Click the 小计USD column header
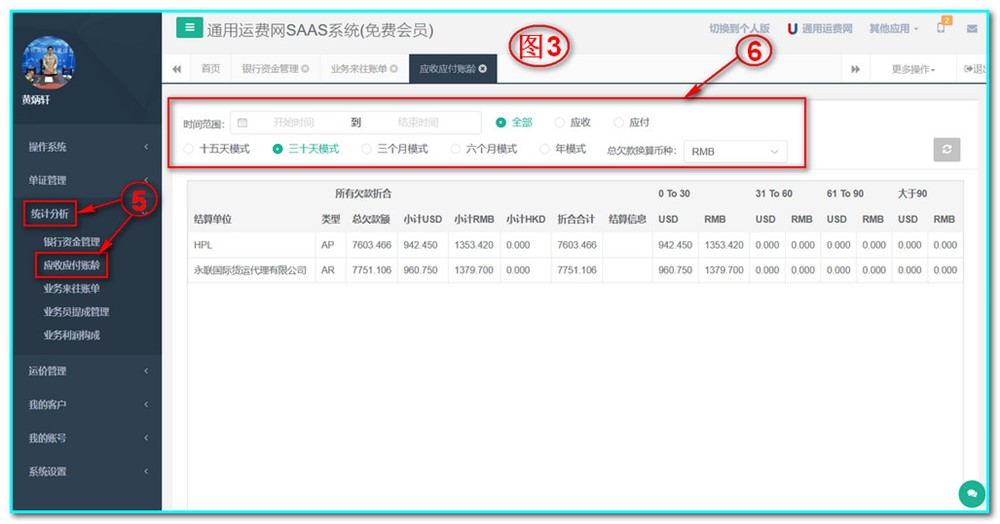Screen dimensions: 1000x524 click(x=422, y=219)
